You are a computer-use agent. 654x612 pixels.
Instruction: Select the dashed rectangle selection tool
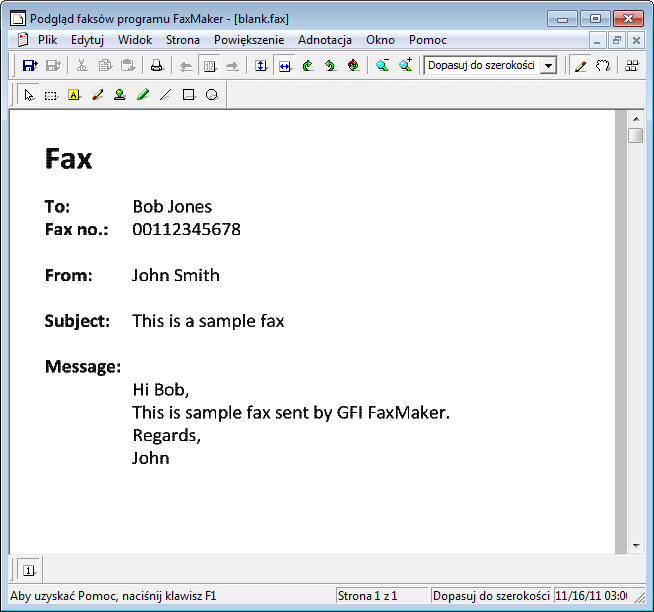tap(51, 95)
